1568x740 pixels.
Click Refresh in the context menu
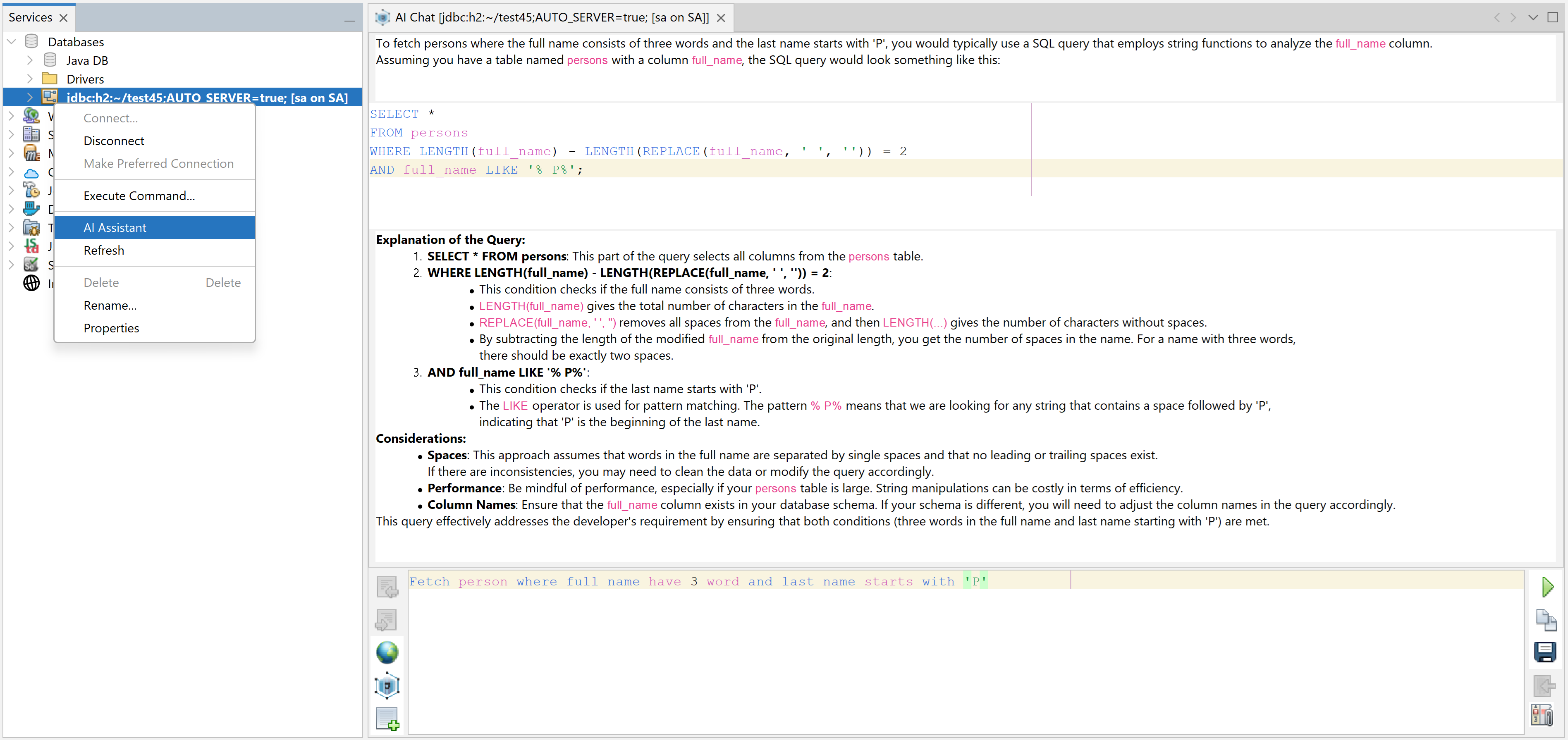pos(103,250)
